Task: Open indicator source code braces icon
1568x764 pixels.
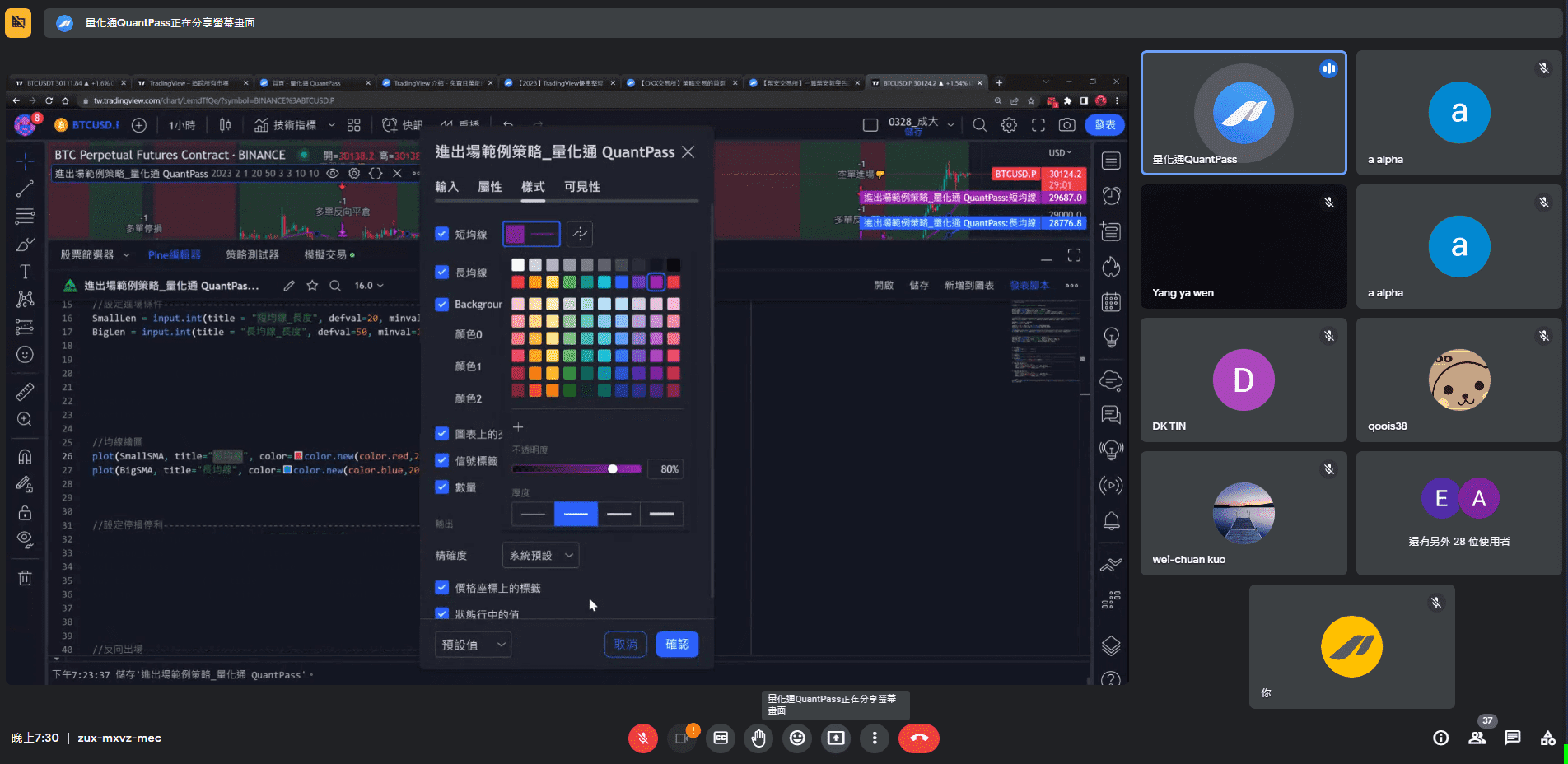Action: 376,173
